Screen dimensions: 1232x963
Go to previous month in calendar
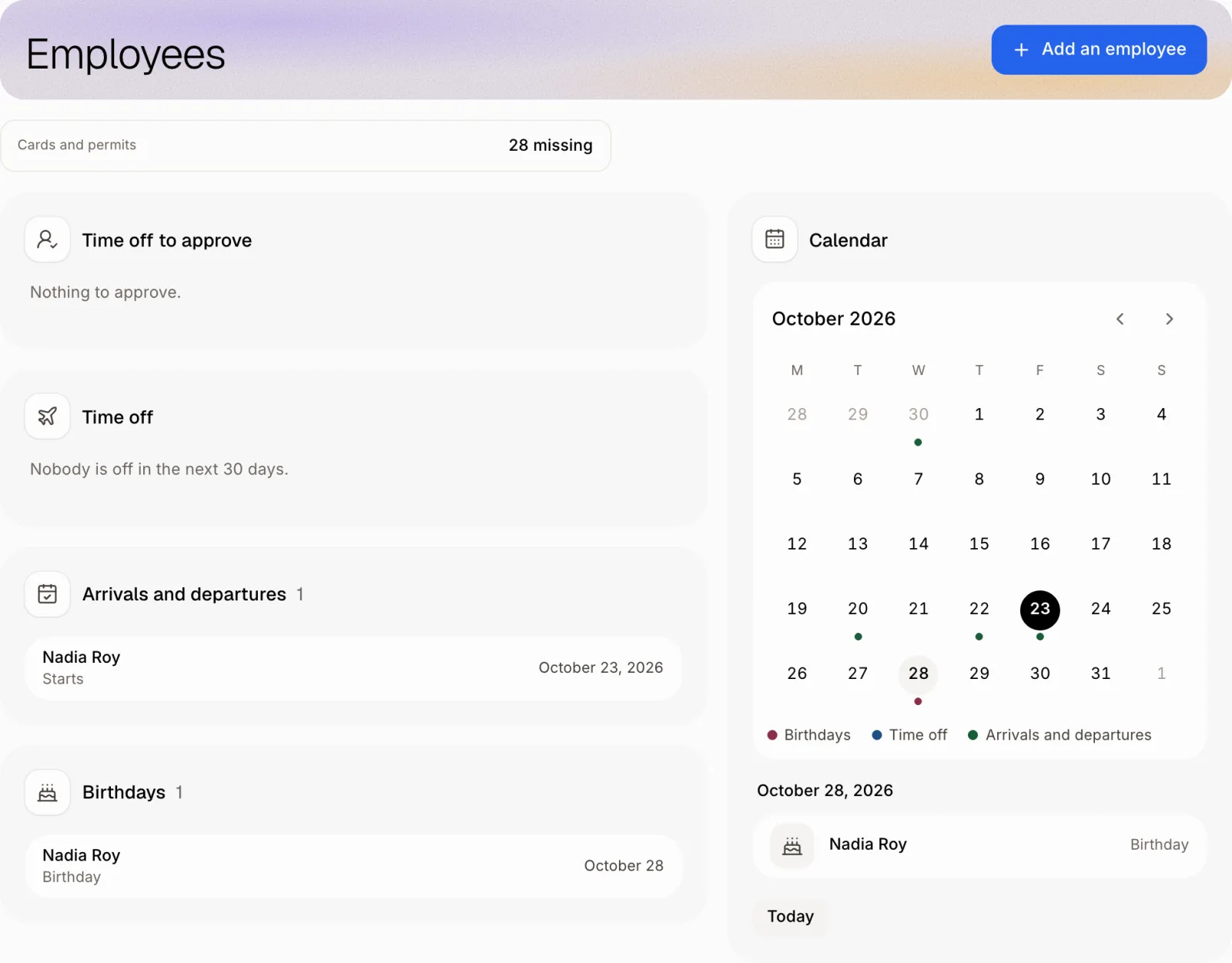(1120, 319)
